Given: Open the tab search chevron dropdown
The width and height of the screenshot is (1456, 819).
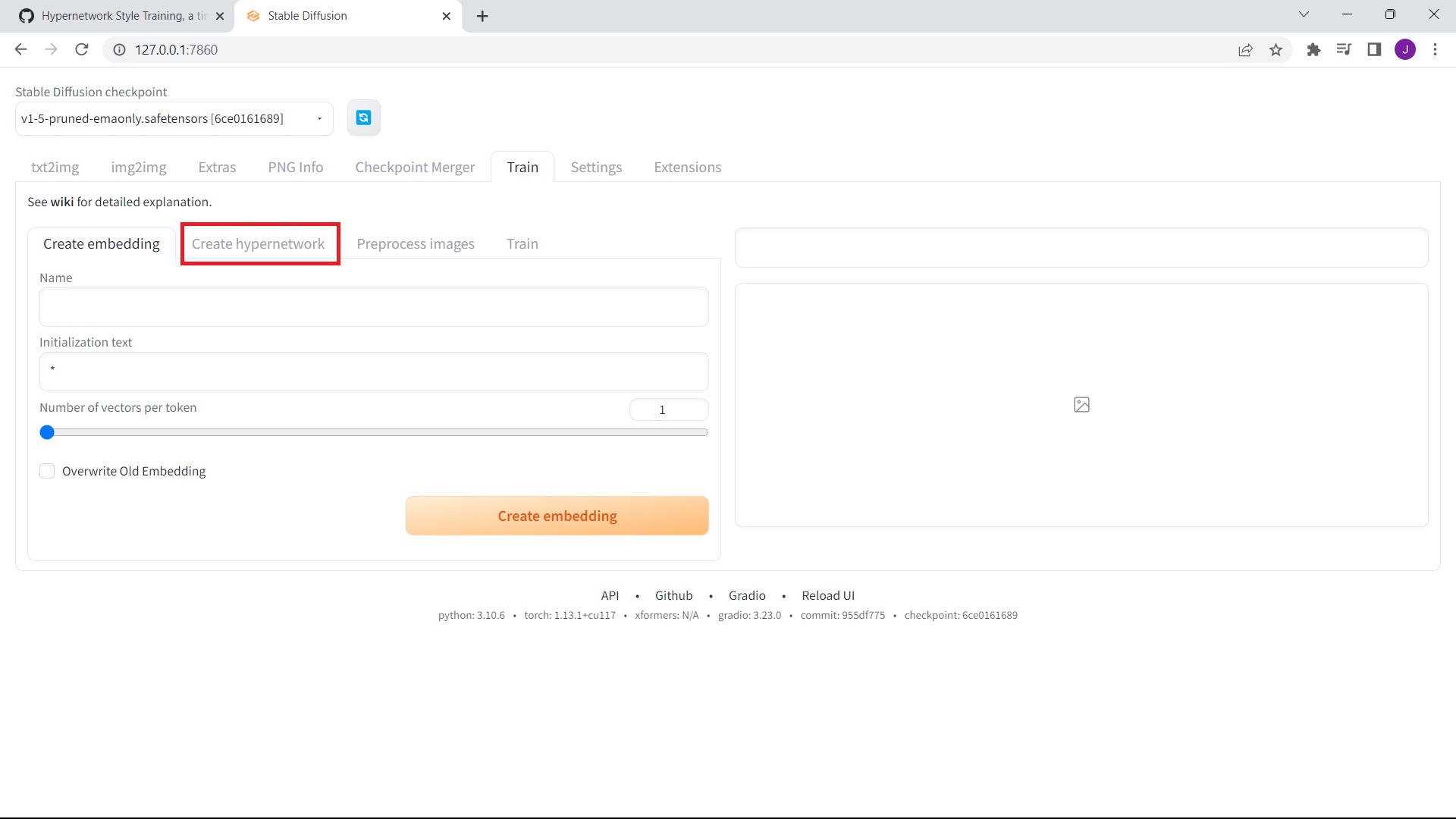Looking at the screenshot, I should coord(1304,14).
